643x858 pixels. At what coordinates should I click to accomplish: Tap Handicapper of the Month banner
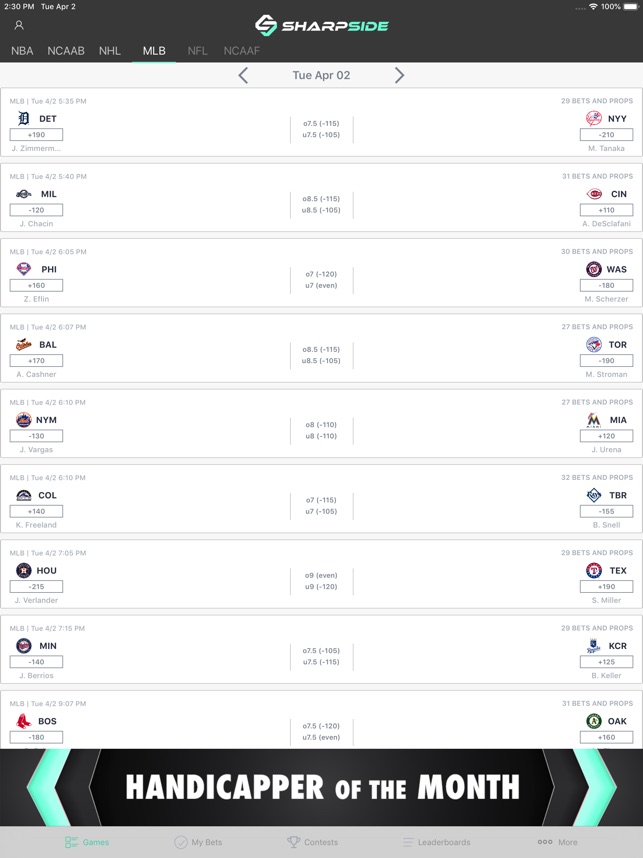(321, 787)
